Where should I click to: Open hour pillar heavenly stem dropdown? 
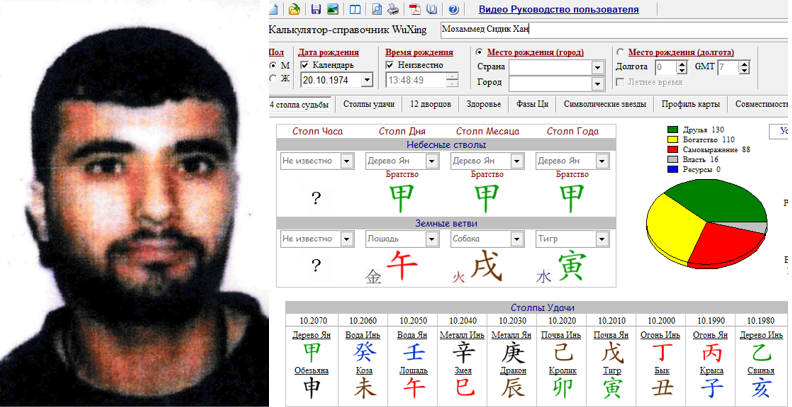pyautogui.click(x=346, y=161)
